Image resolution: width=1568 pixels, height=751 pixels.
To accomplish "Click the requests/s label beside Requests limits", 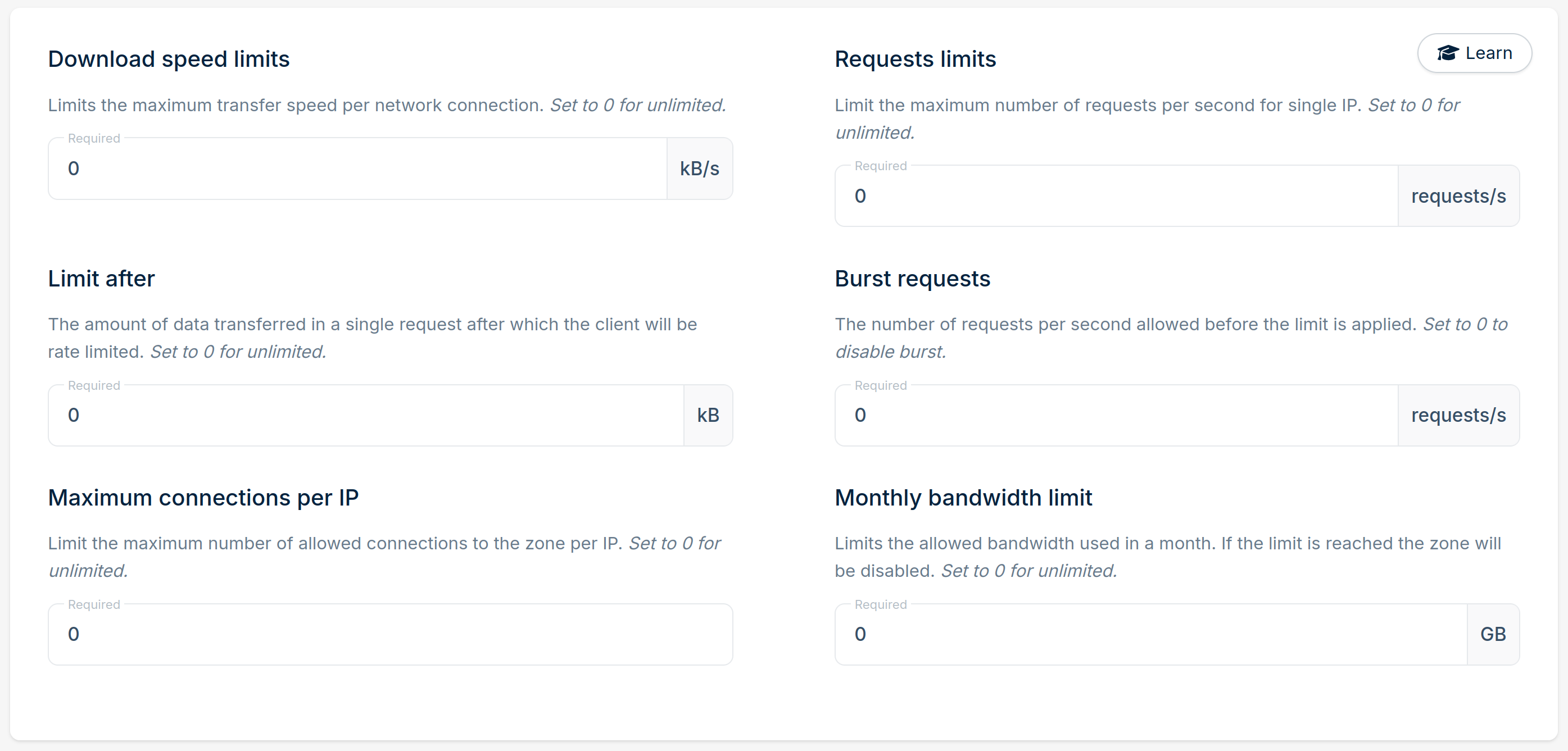I will (1458, 195).
